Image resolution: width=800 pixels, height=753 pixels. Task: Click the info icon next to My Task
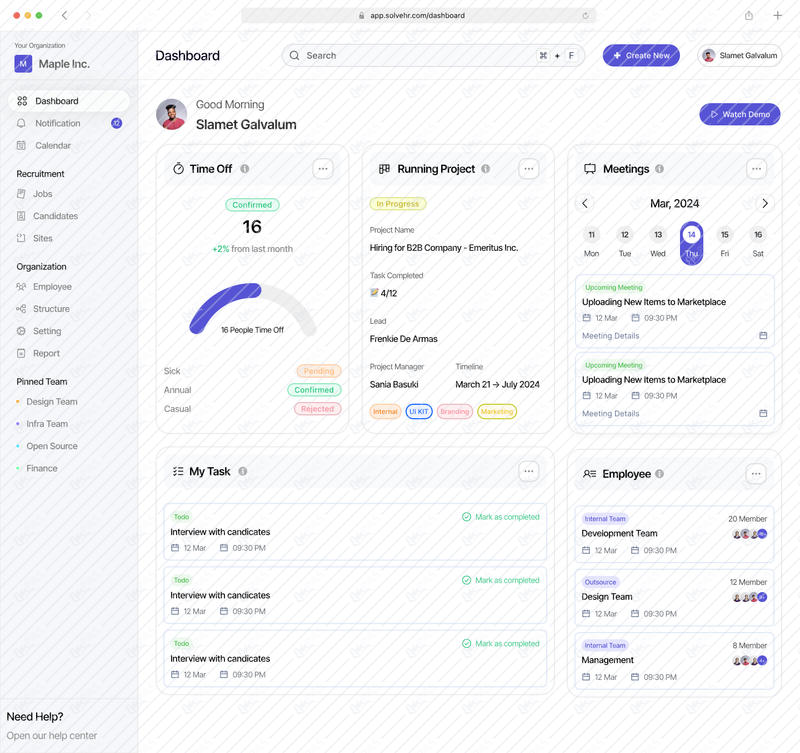tap(243, 471)
